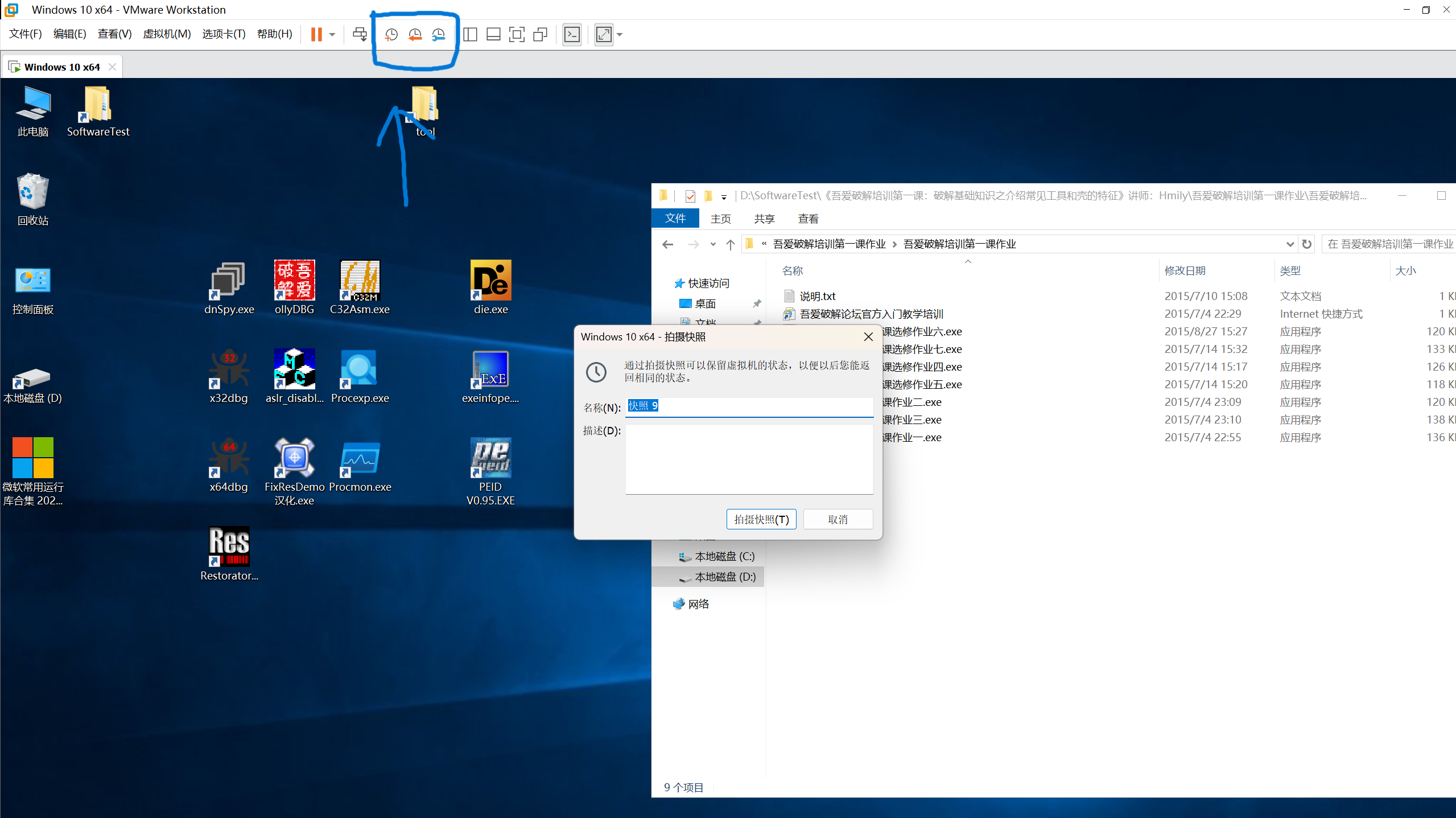Open the snapshot manager icon

click(x=438, y=35)
